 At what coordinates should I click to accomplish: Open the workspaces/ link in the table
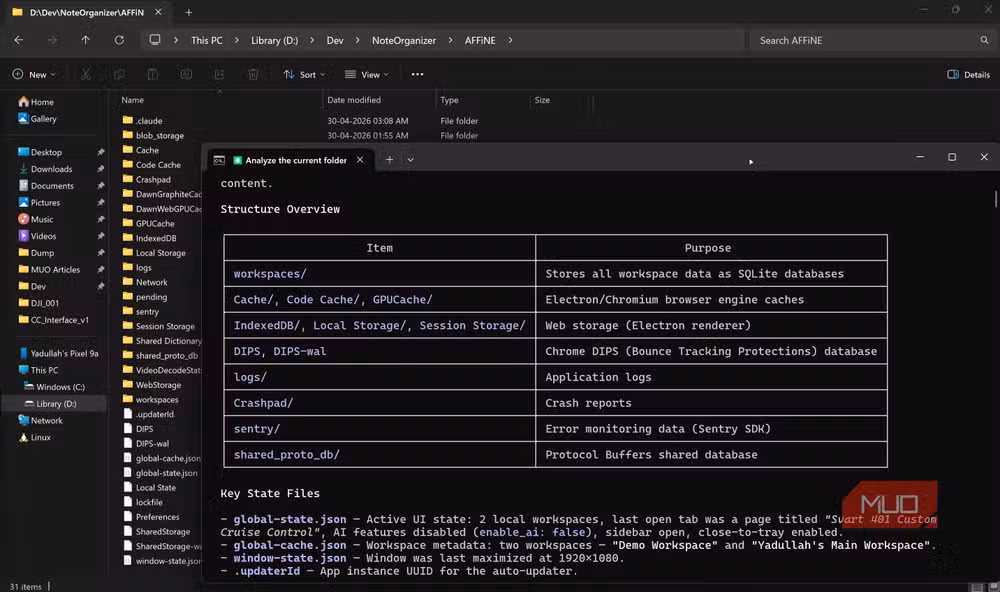[x=270, y=273]
